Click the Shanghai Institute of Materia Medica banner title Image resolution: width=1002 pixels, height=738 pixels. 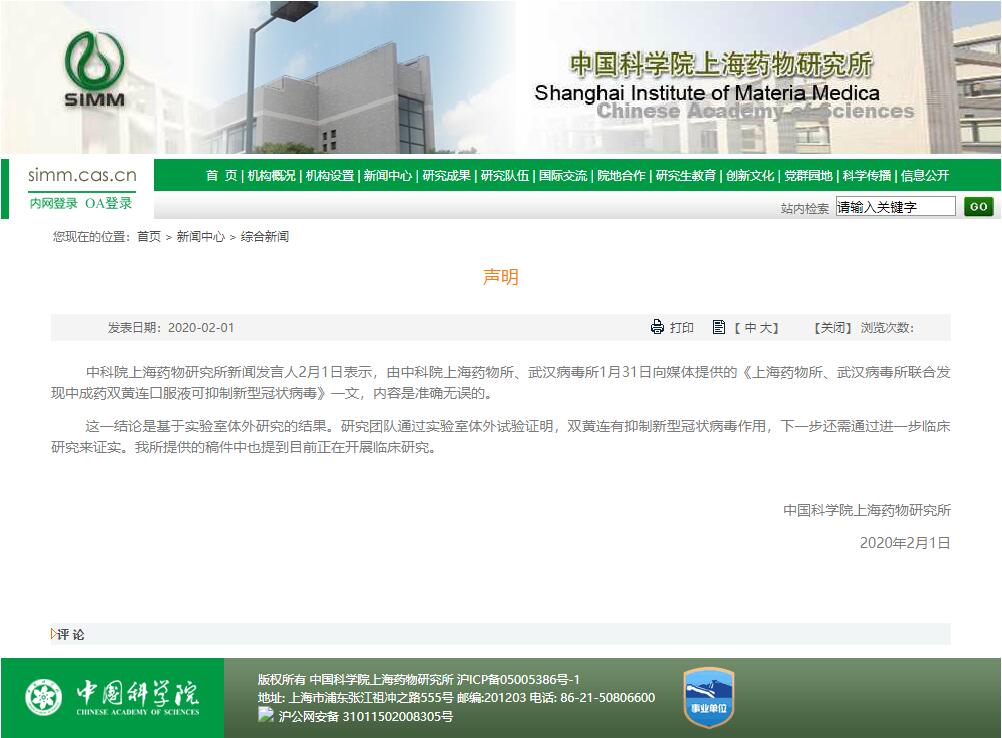(707, 93)
